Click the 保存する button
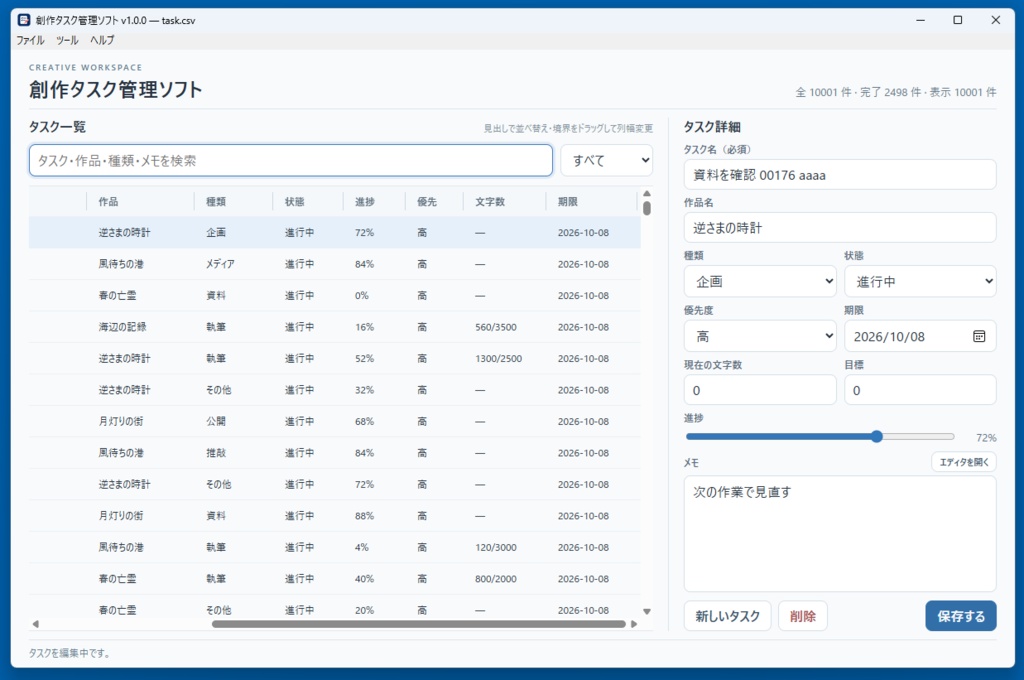The image size is (1024, 680). [x=961, y=616]
